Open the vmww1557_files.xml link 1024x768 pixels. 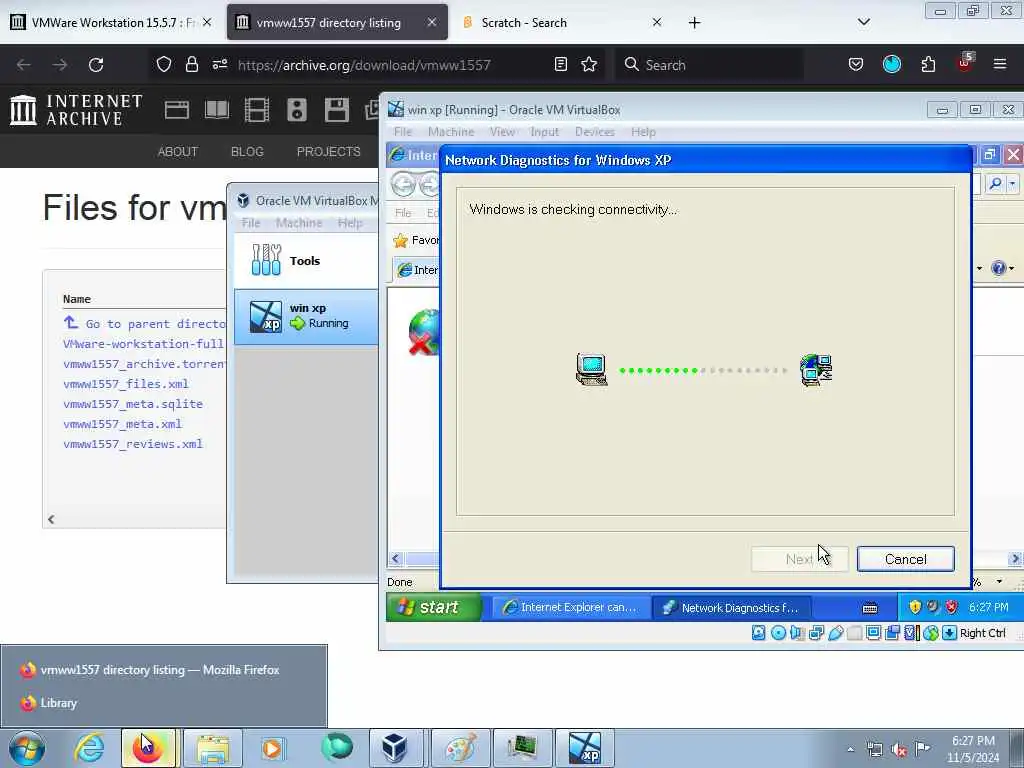tap(126, 384)
